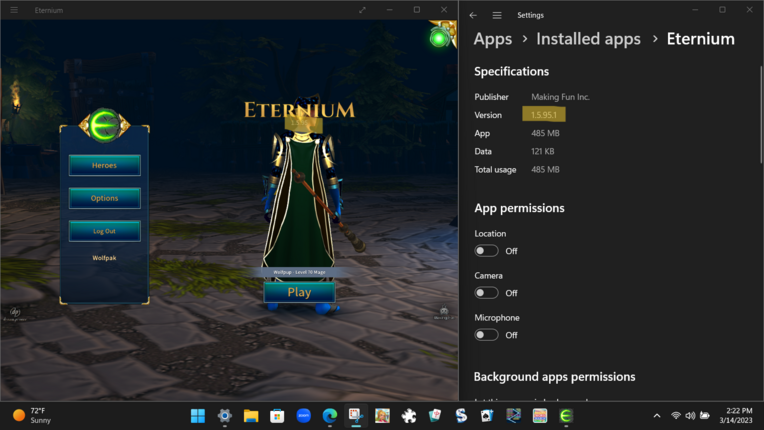Open the Heroes menu in Eternium
This screenshot has height=430, width=764.
coord(104,166)
